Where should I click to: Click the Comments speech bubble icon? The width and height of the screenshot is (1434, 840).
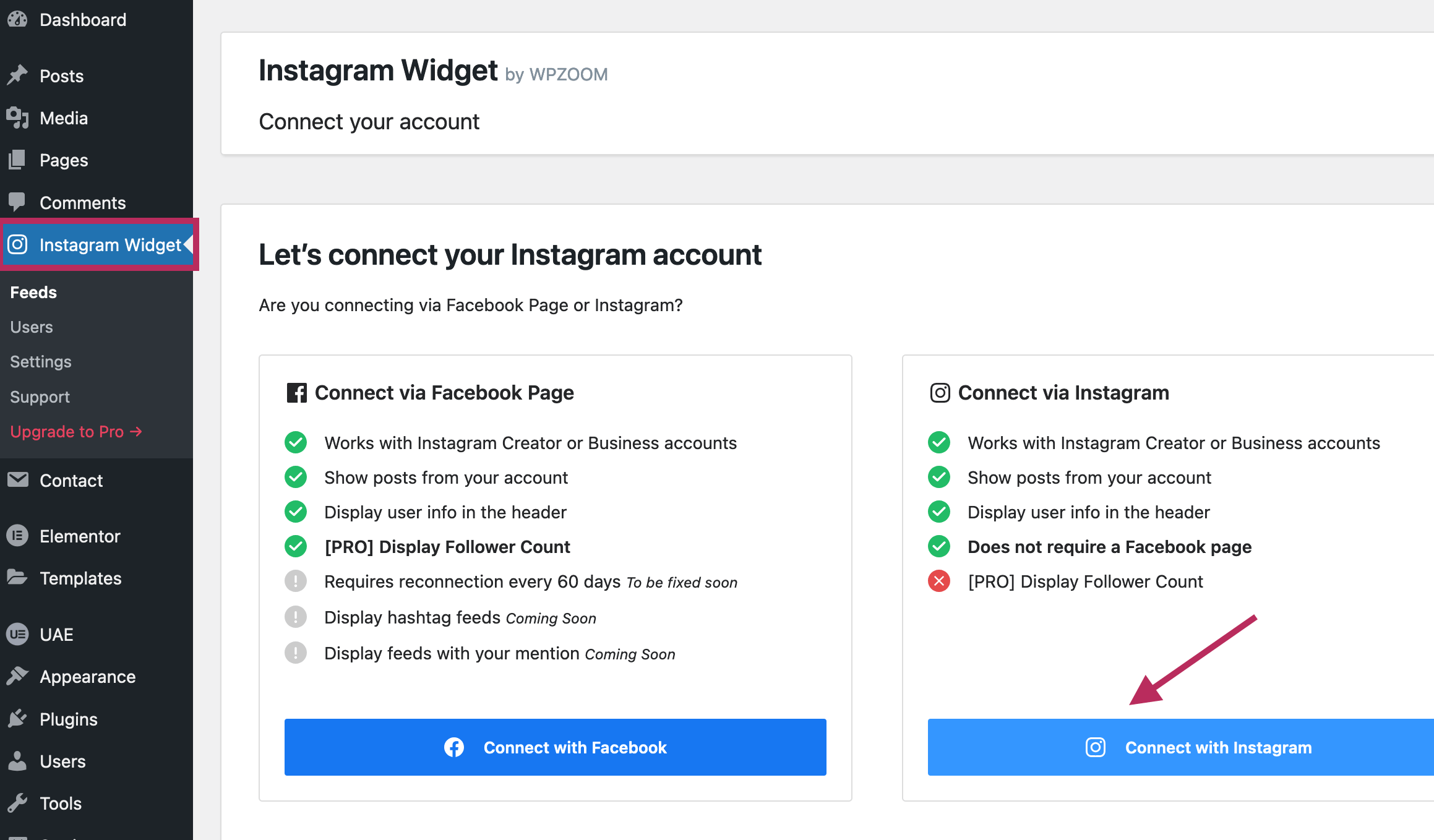click(x=17, y=202)
